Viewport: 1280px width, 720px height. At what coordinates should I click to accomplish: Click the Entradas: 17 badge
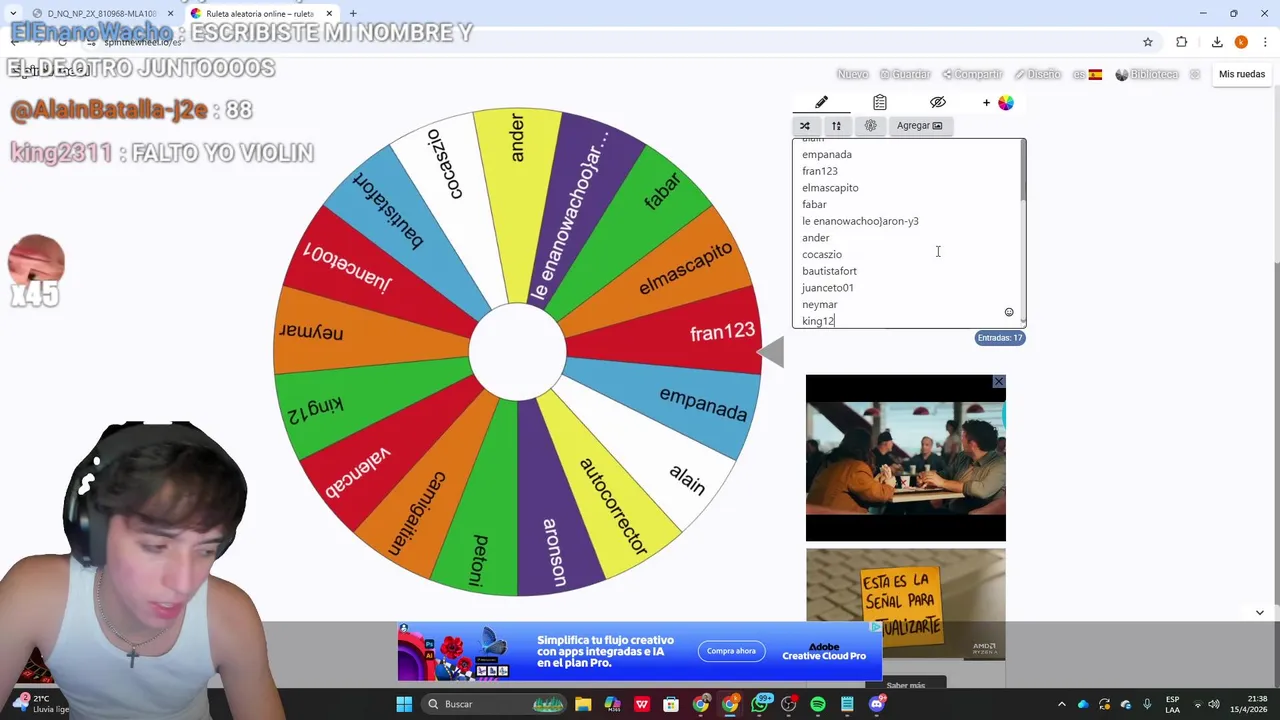(1000, 338)
